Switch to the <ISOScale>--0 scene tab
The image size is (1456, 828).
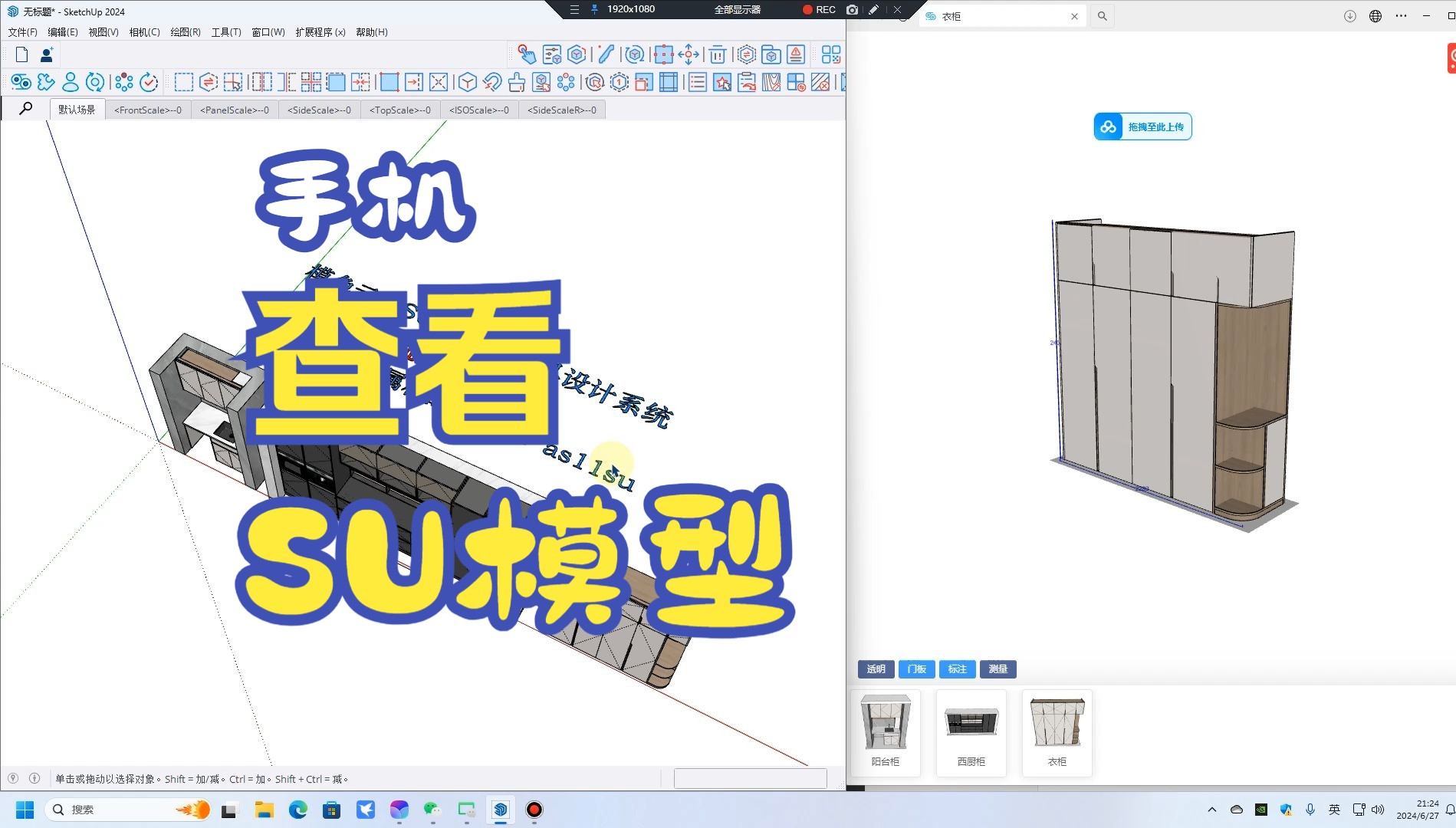coord(479,110)
